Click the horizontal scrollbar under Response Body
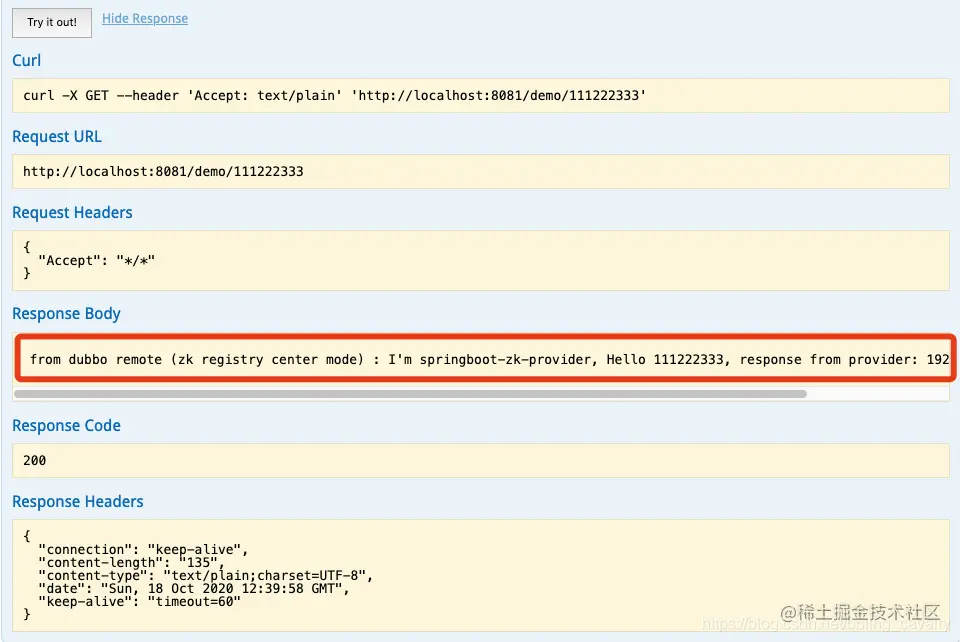Screen dimensions: 960x642 410,394
